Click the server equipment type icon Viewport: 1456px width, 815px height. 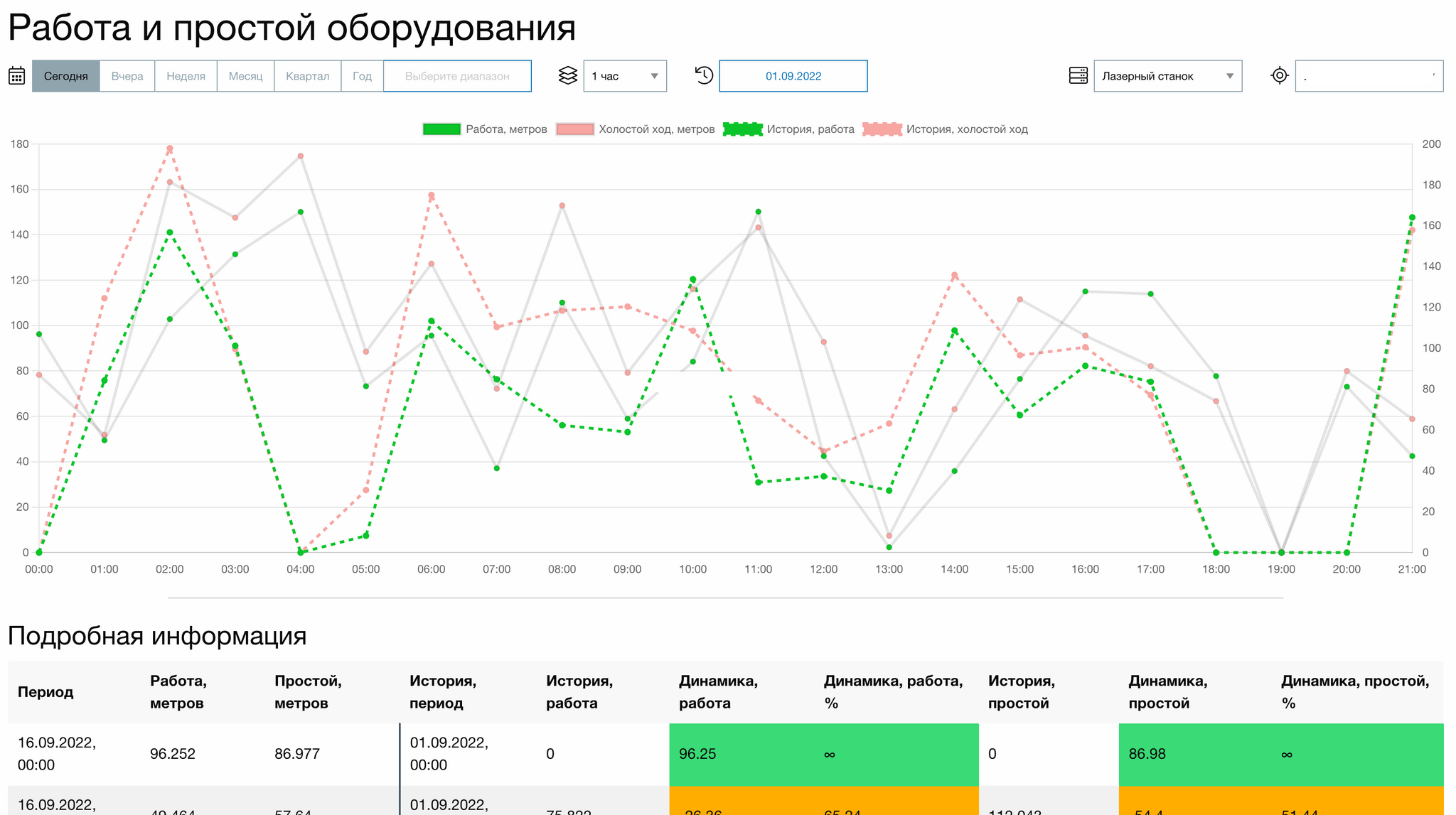1078,76
